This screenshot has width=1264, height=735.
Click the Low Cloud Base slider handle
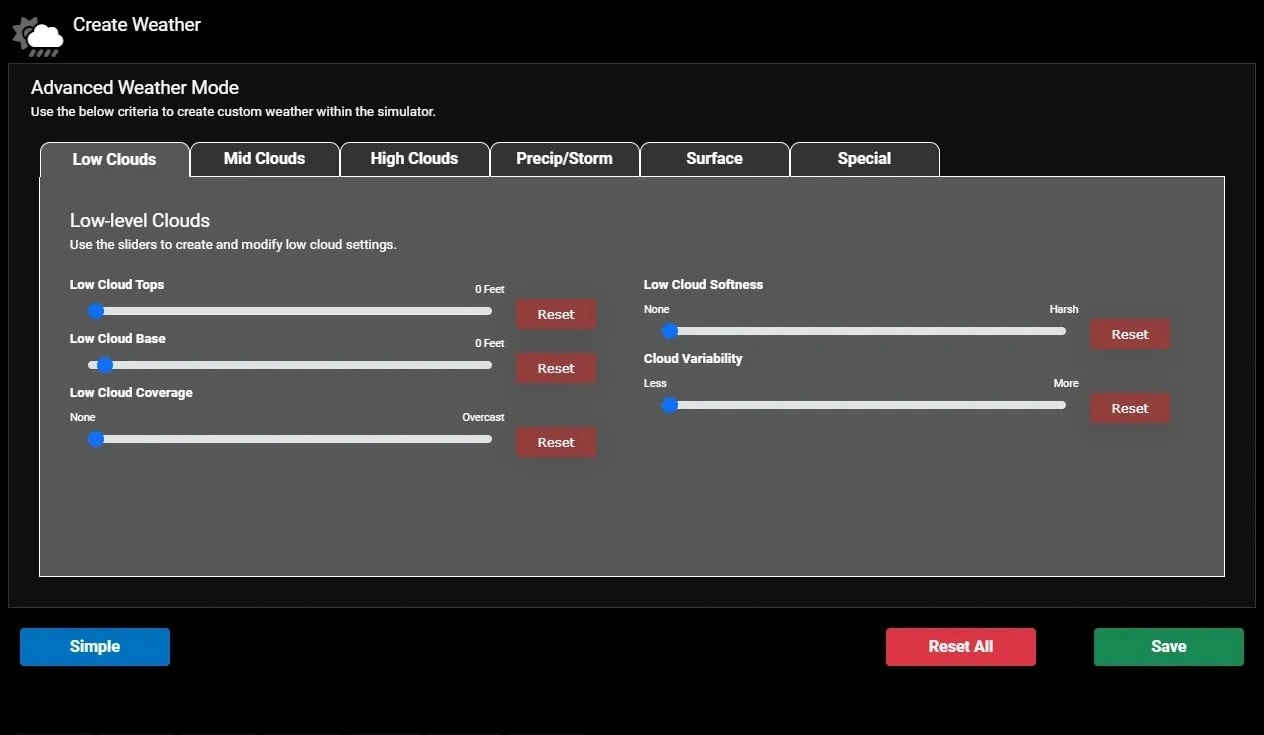coord(105,365)
